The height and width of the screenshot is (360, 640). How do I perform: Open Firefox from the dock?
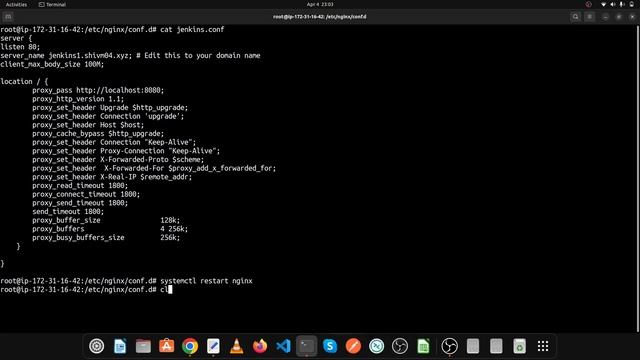(x=260, y=346)
